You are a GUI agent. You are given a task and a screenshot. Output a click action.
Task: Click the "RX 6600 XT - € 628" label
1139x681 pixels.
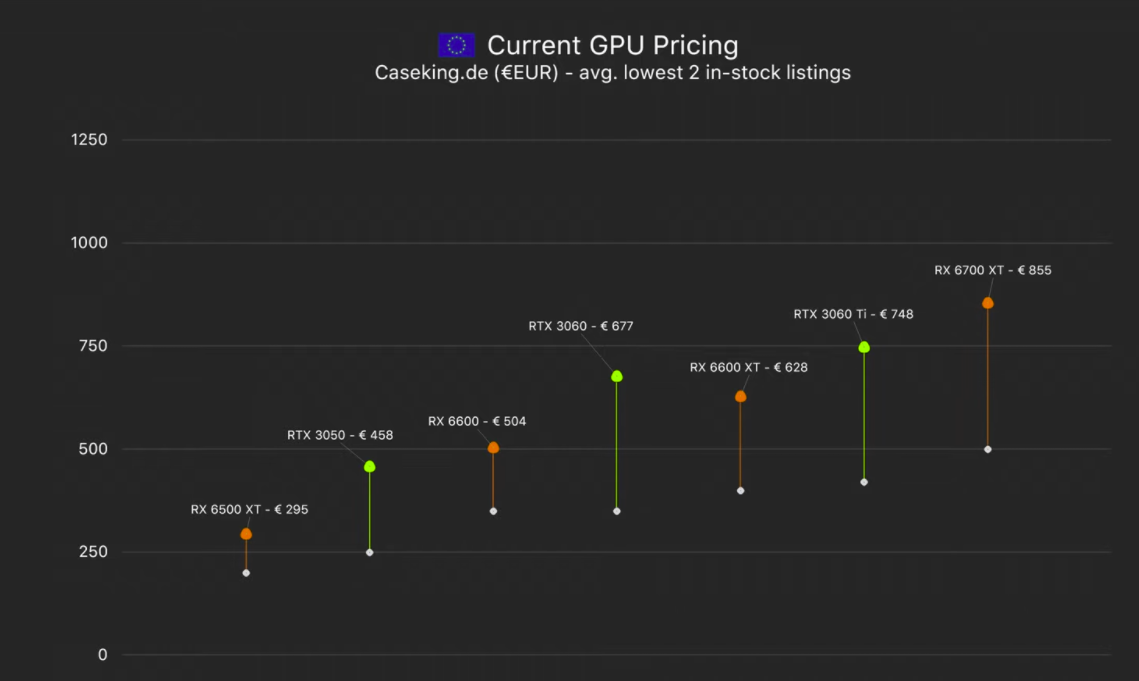(x=749, y=367)
